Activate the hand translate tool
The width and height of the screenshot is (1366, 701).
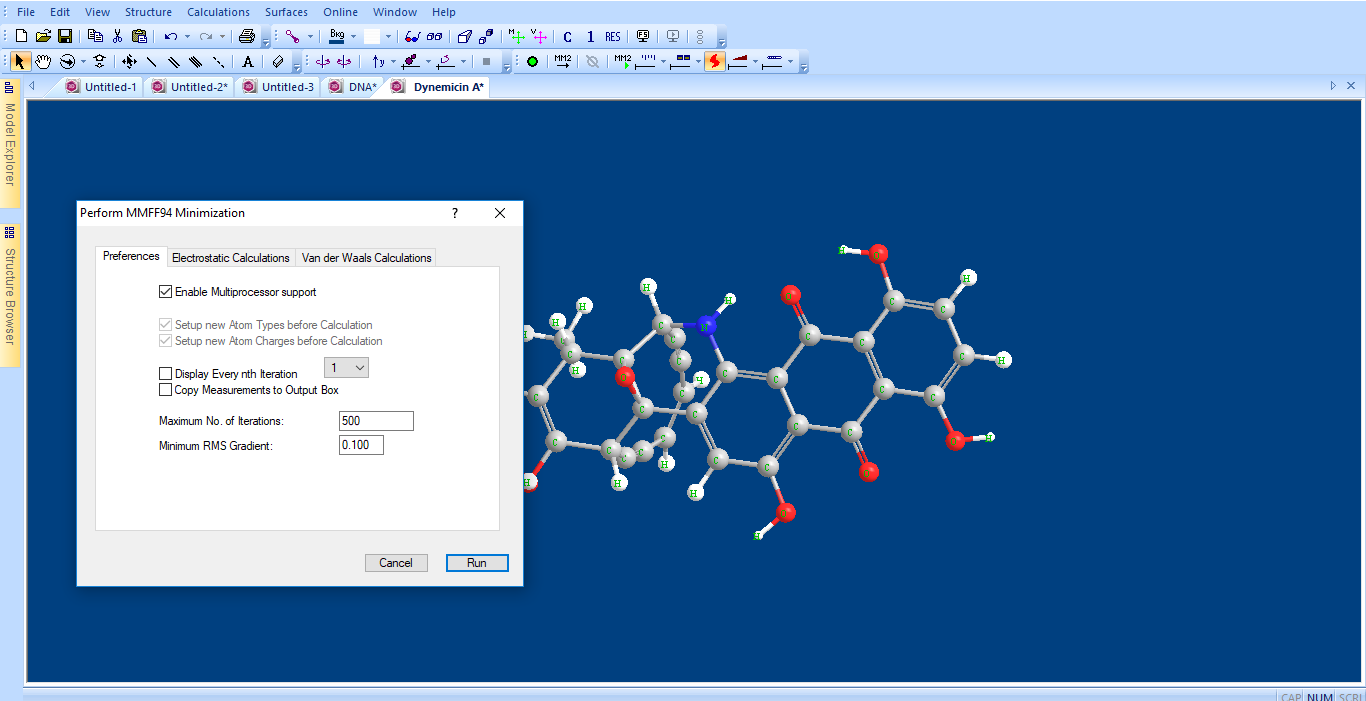43,62
